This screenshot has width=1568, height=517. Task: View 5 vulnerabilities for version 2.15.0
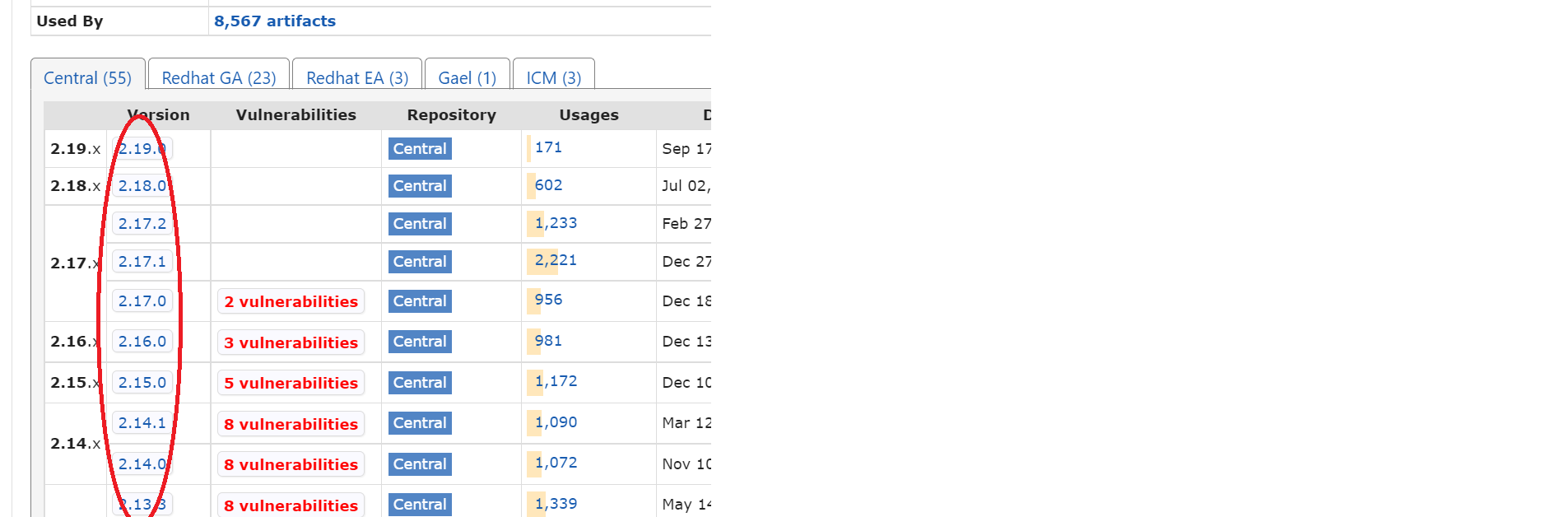pyautogui.click(x=291, y=382)
